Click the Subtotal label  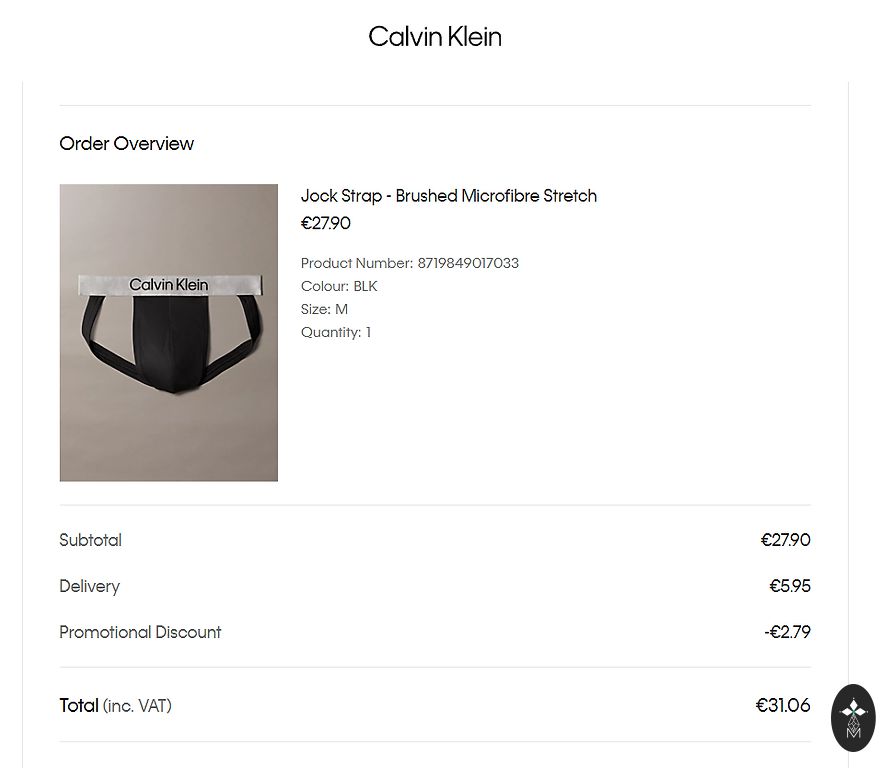(x=90, y=541)
